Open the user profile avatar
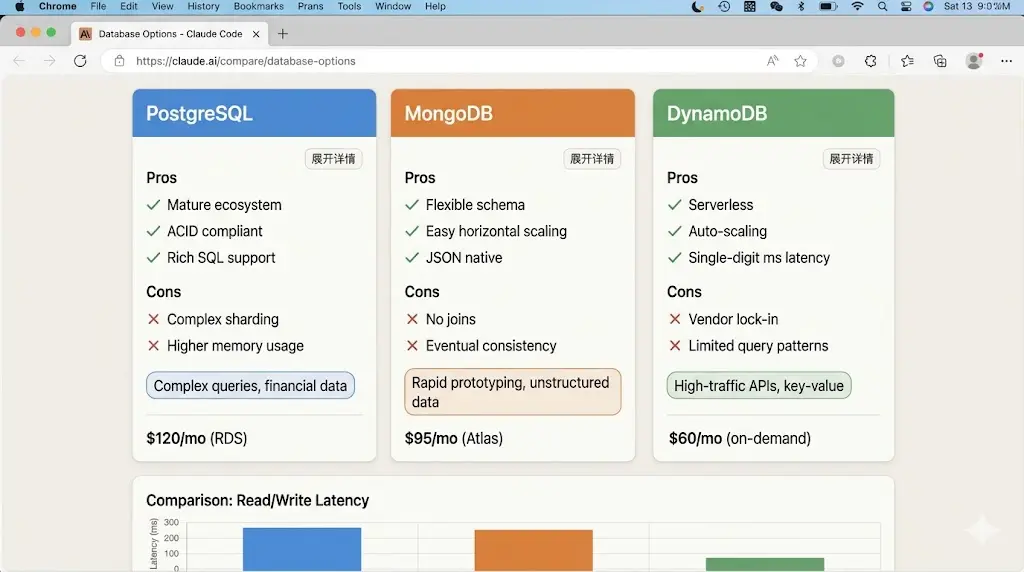The width and height of the screenshot is (1024, 572). tap(974, 61)
